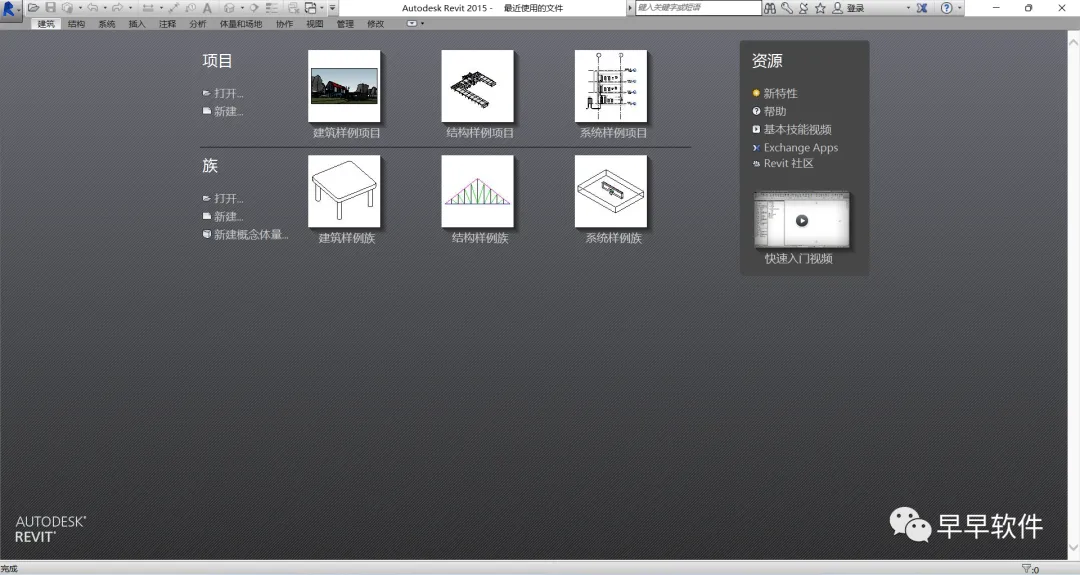Screen dimensions: 1080x575
Task: Expand the Measure tool dropdown arrow
Action: (x=161, y=8)
